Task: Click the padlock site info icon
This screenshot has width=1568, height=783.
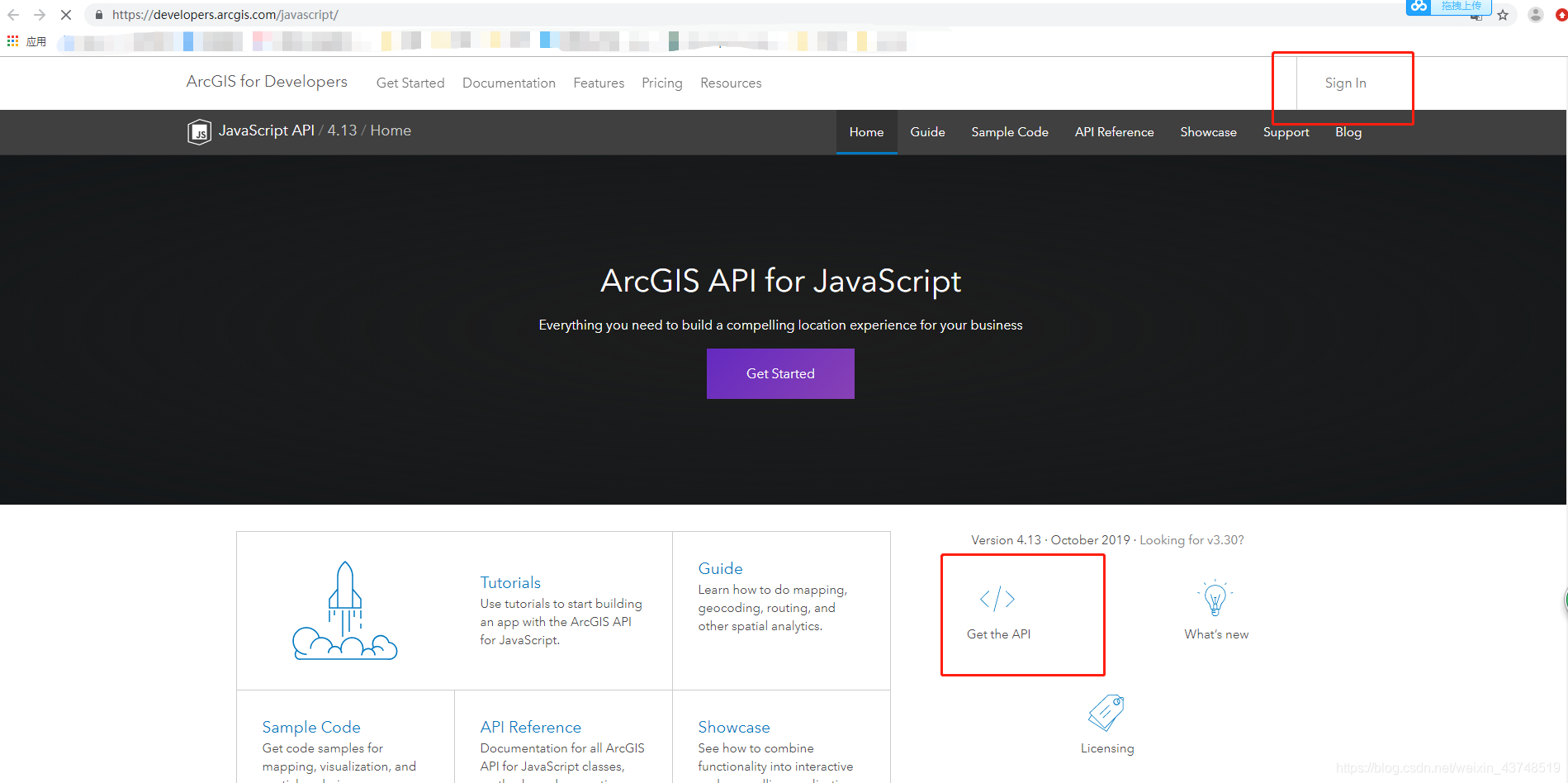Action: pyautogui.click(x=99, y=15)
